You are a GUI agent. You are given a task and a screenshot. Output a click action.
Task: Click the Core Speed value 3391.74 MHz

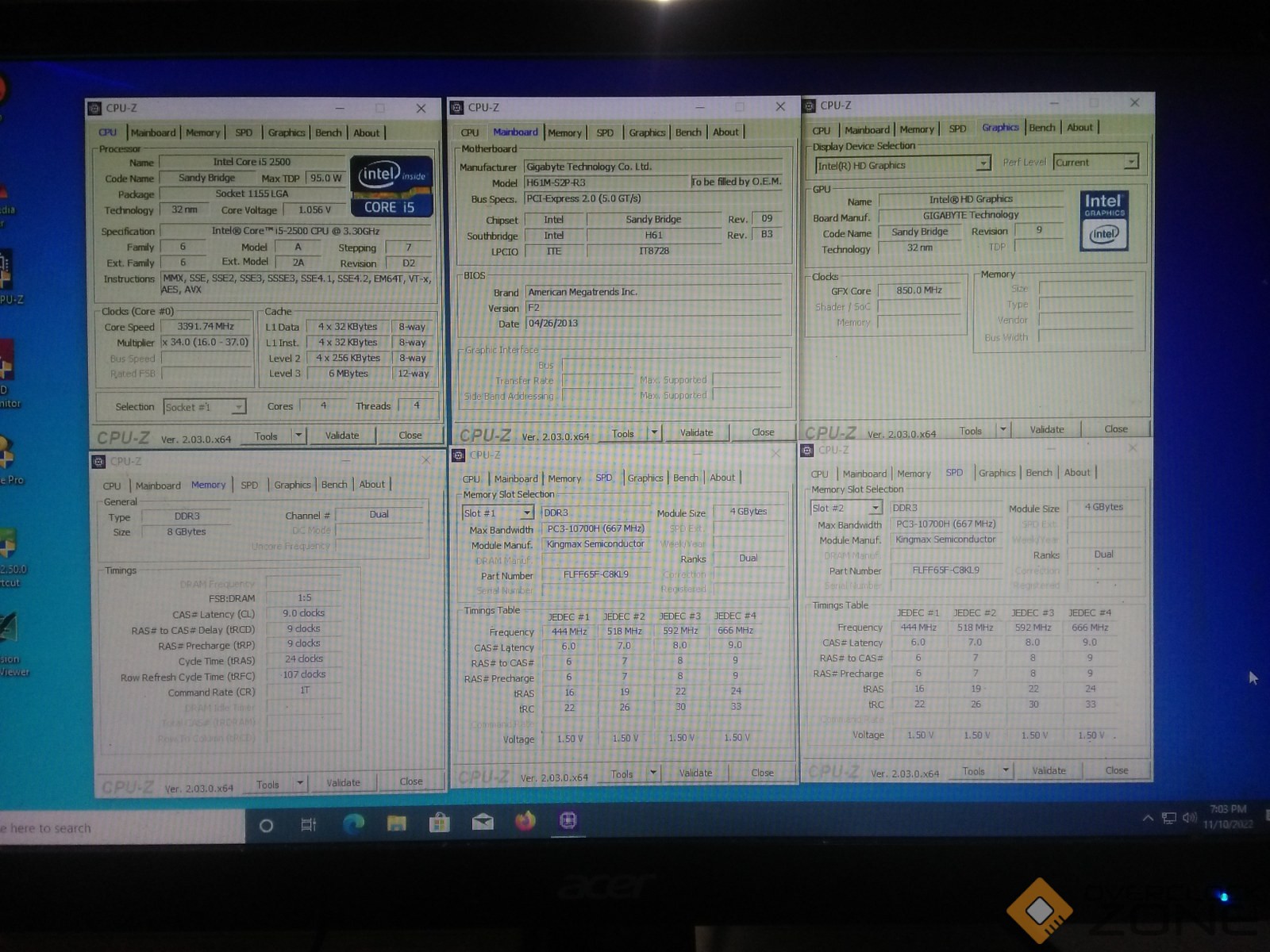pos(206,326)
